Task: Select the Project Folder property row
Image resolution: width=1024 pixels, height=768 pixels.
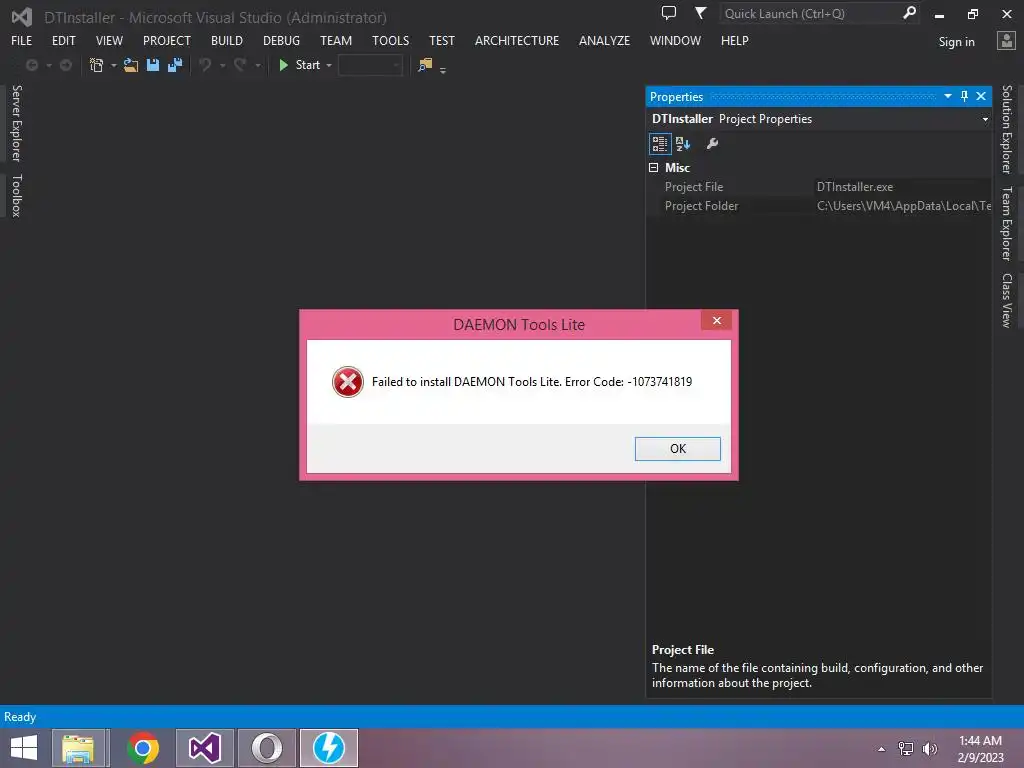Action: [x=819, y=206]
